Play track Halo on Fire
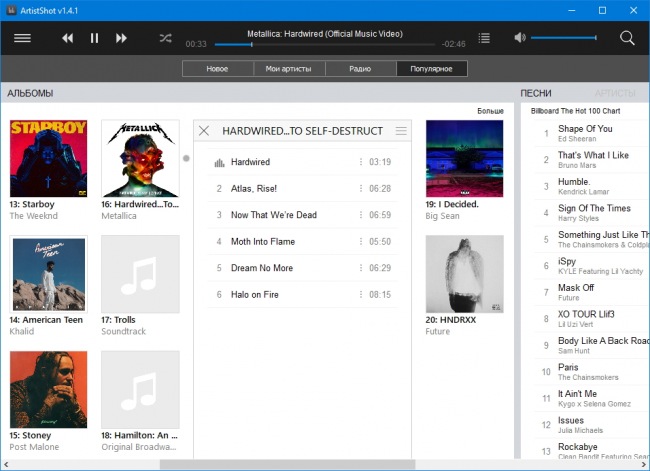The height and width of the screenshot is (471, 650). click(303, 295)
